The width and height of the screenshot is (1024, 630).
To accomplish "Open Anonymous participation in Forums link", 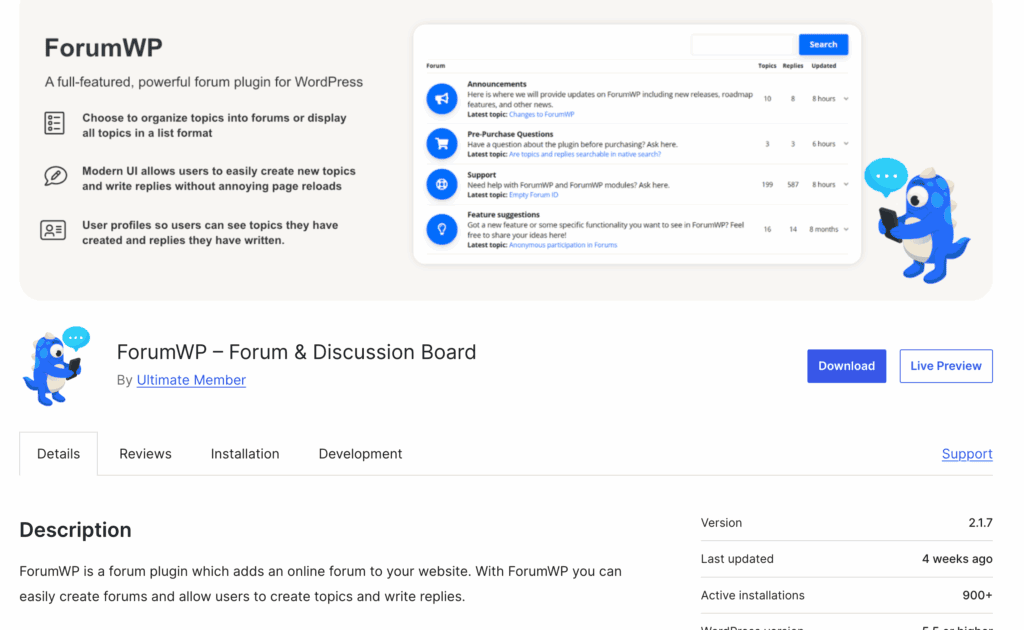I will [563, 245].
